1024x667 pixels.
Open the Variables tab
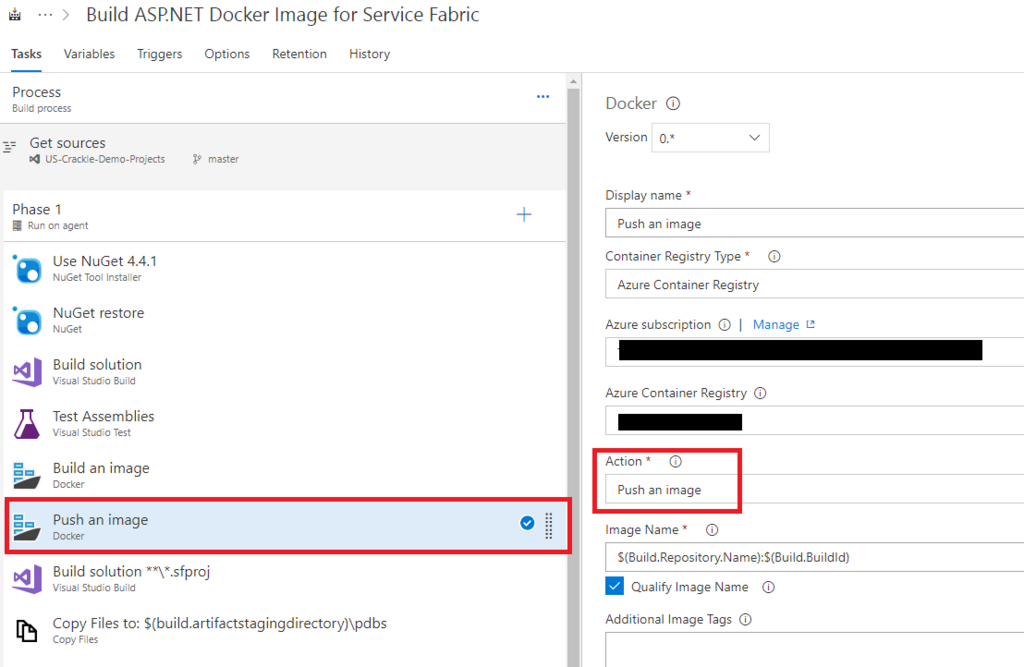pyautogui.click(x=89, y=54)
